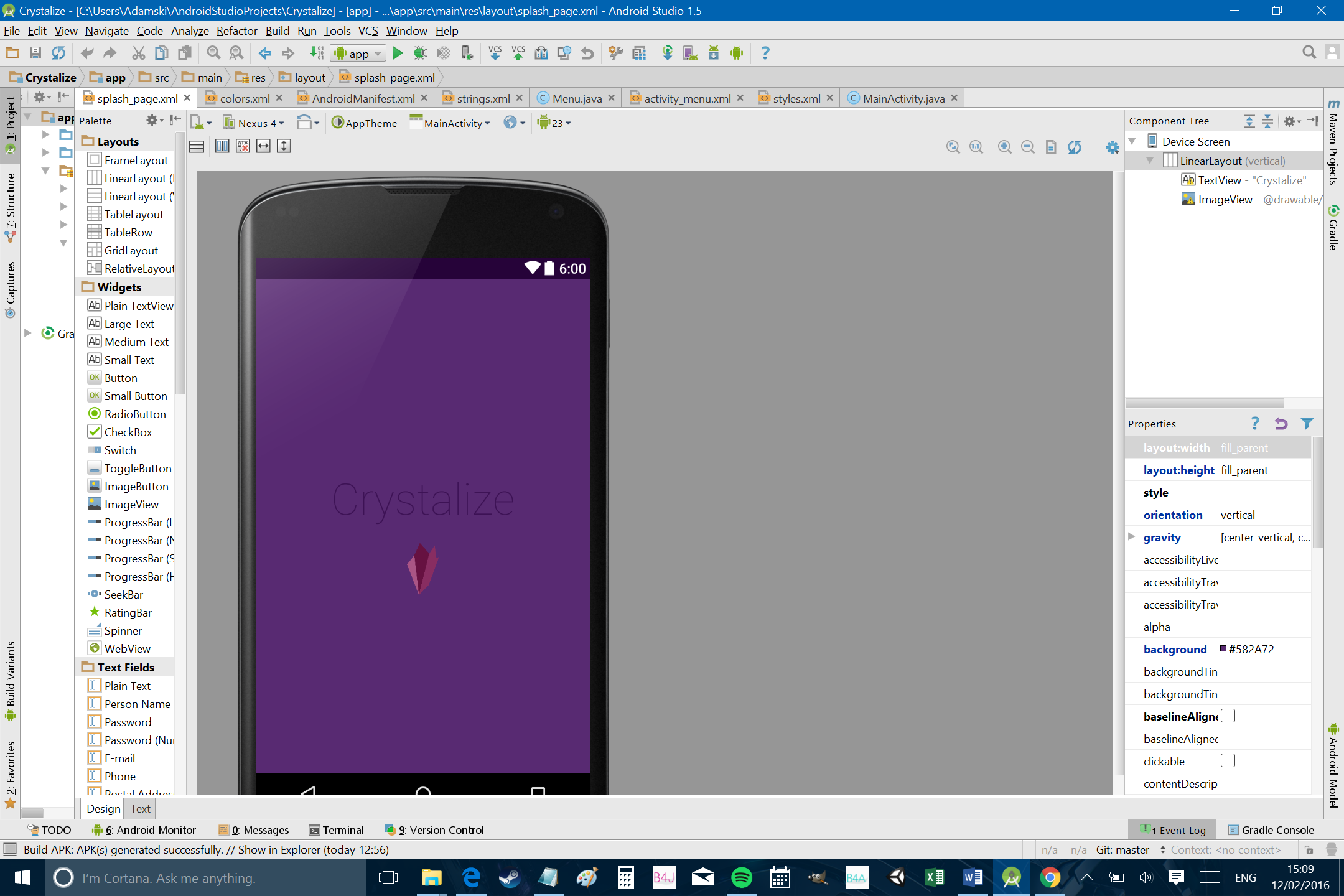The image size is (1344, 896).
Task: Select ImageView in the Component Tree
Action: click(x=1225, y=200)
